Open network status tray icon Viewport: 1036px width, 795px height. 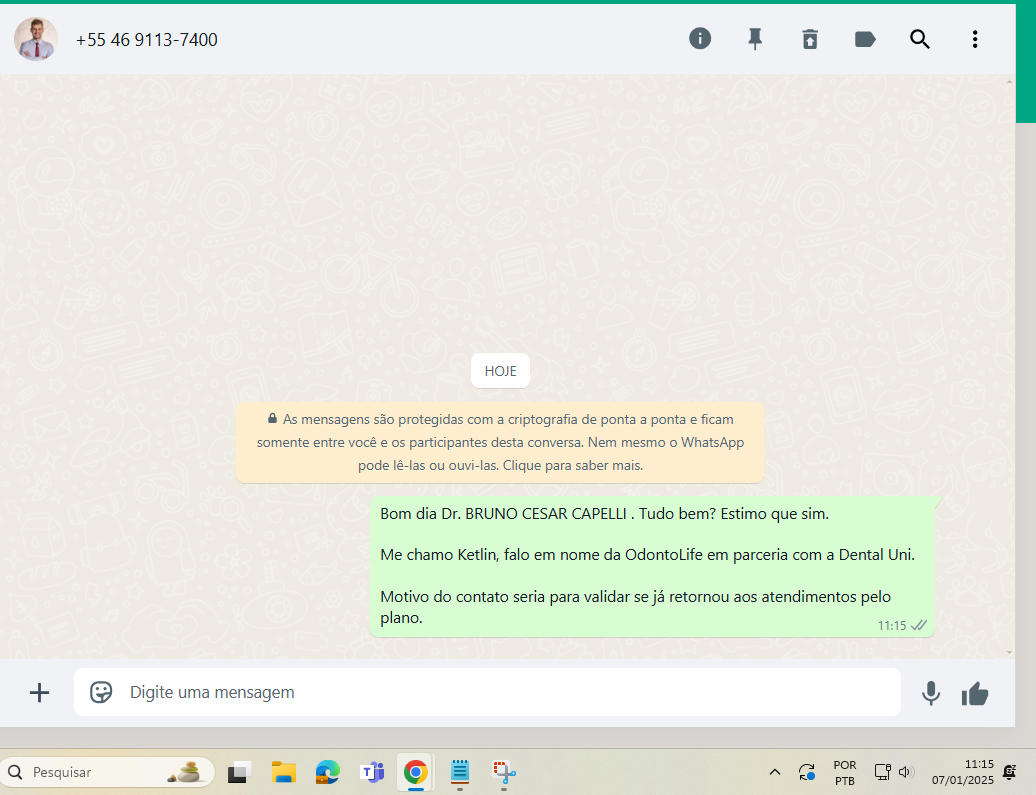[x=883, y=772]
